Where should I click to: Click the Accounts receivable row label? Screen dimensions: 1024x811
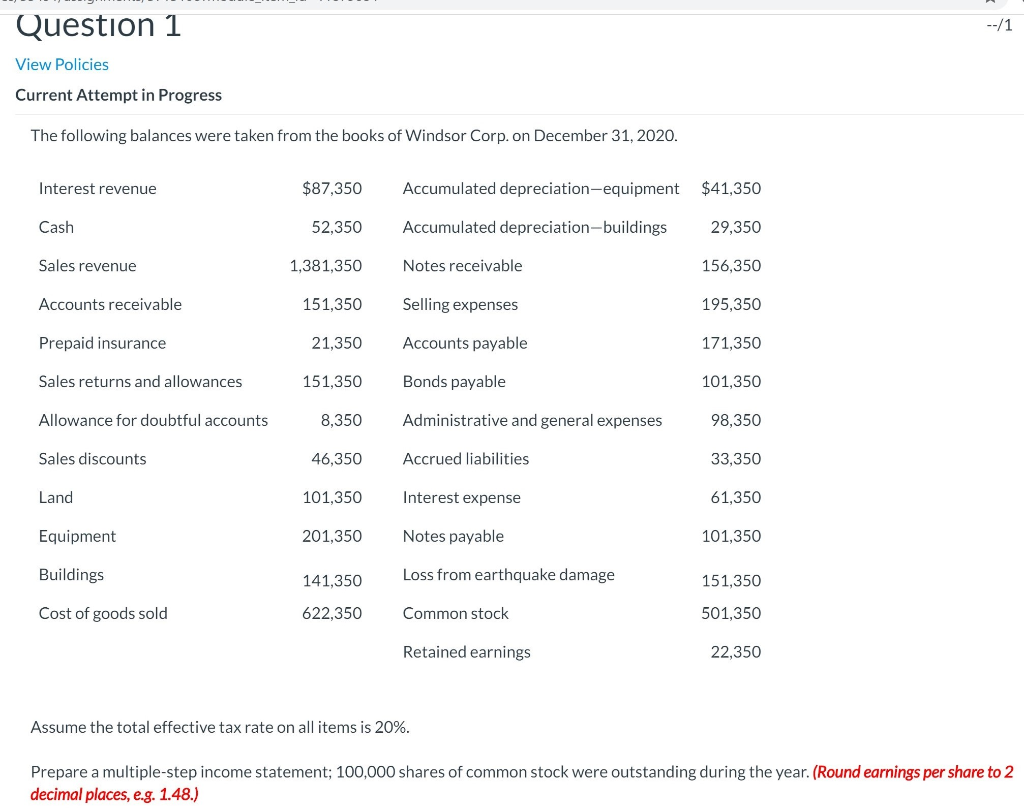coord(110,304)
